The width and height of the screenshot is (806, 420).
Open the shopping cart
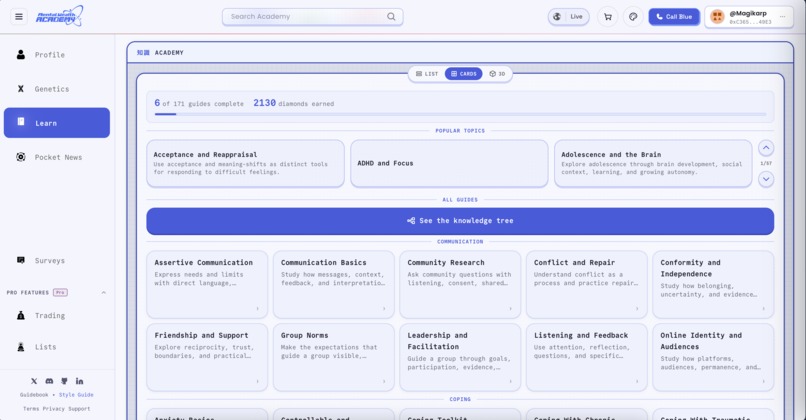point(608,17)
